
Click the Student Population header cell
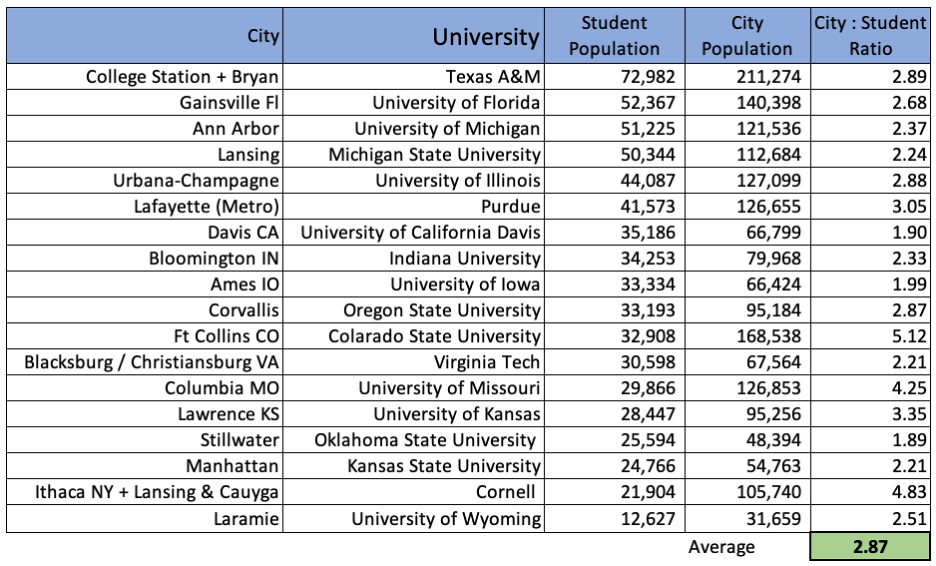(614, 36)
